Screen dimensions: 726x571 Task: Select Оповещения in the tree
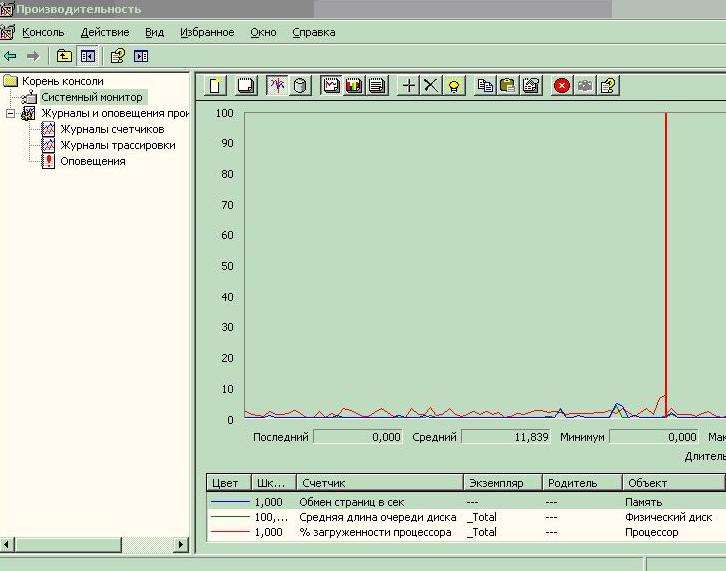coord(93,161)
